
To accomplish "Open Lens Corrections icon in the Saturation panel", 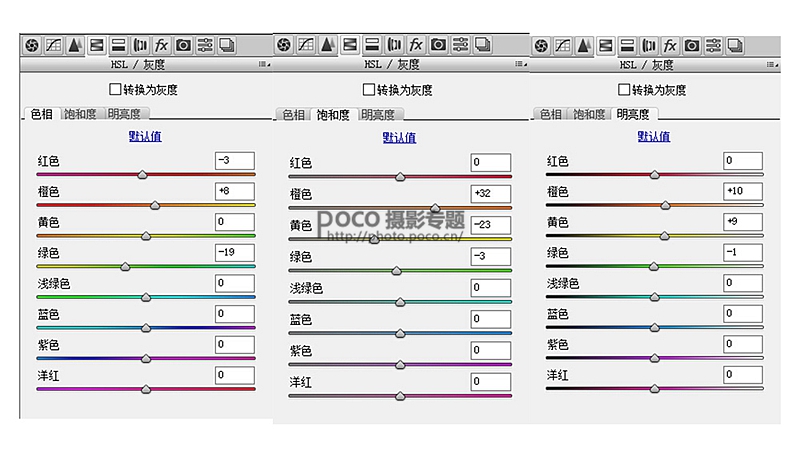I will (394, 45).
